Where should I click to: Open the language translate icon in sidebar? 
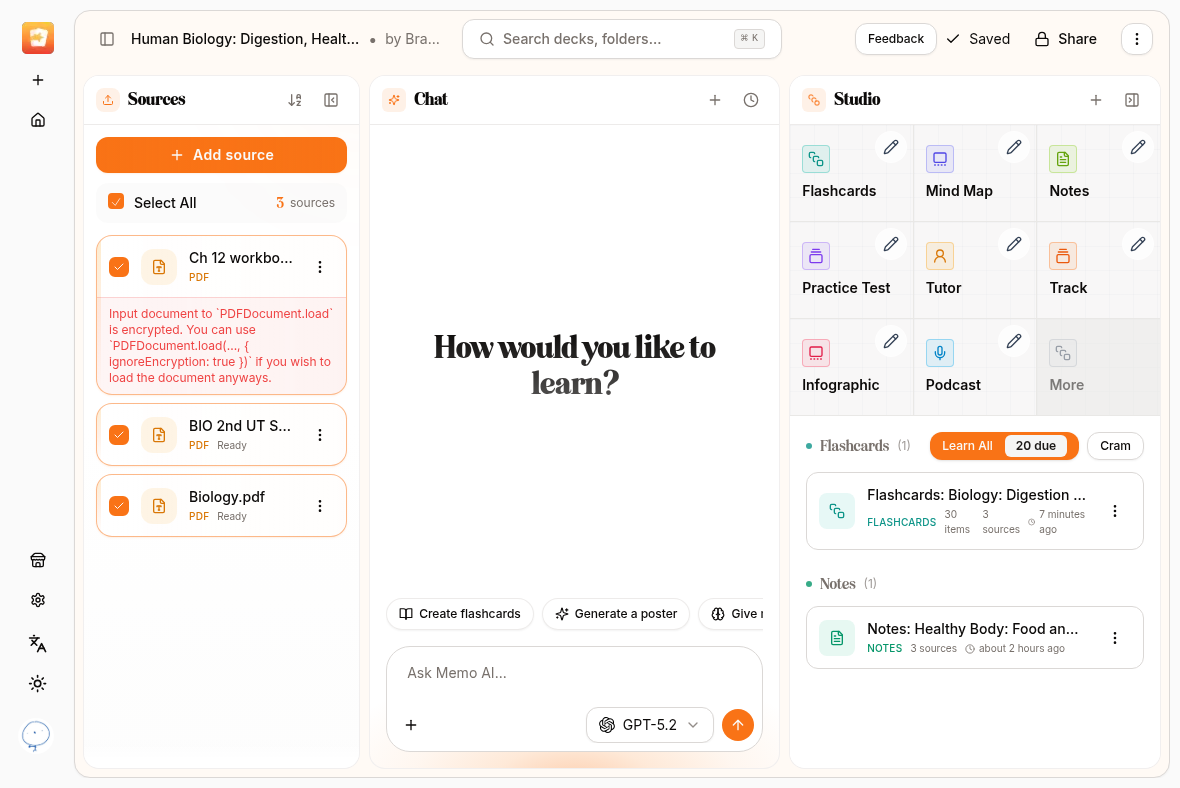[x=38, y=643]
